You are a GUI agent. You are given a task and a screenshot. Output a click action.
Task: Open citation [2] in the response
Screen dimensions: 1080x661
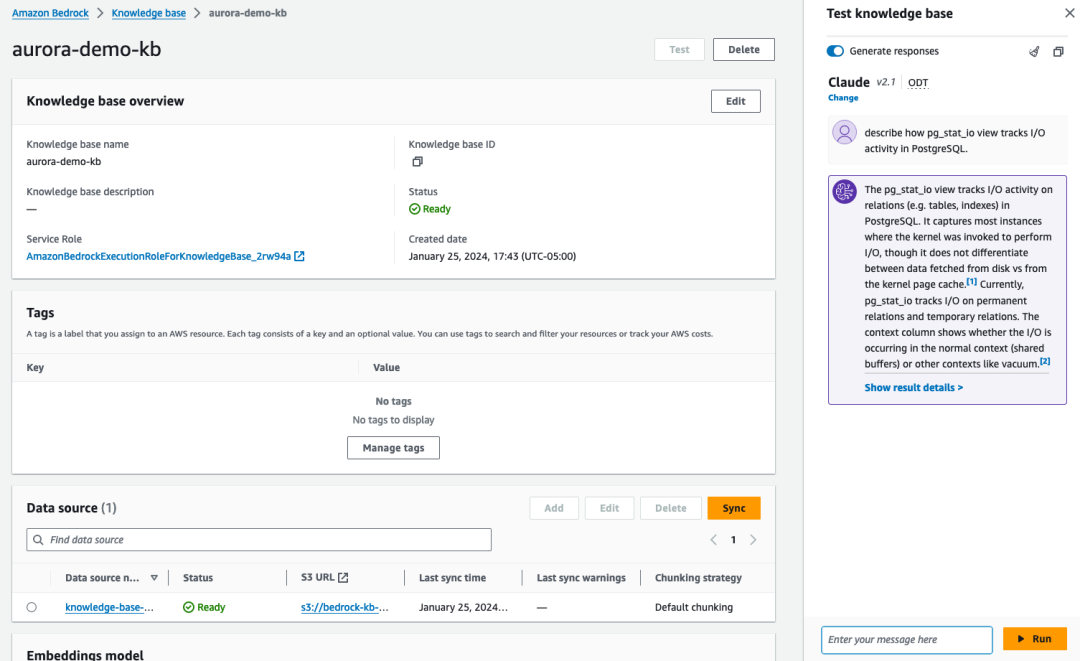[x=1045, y=361]
